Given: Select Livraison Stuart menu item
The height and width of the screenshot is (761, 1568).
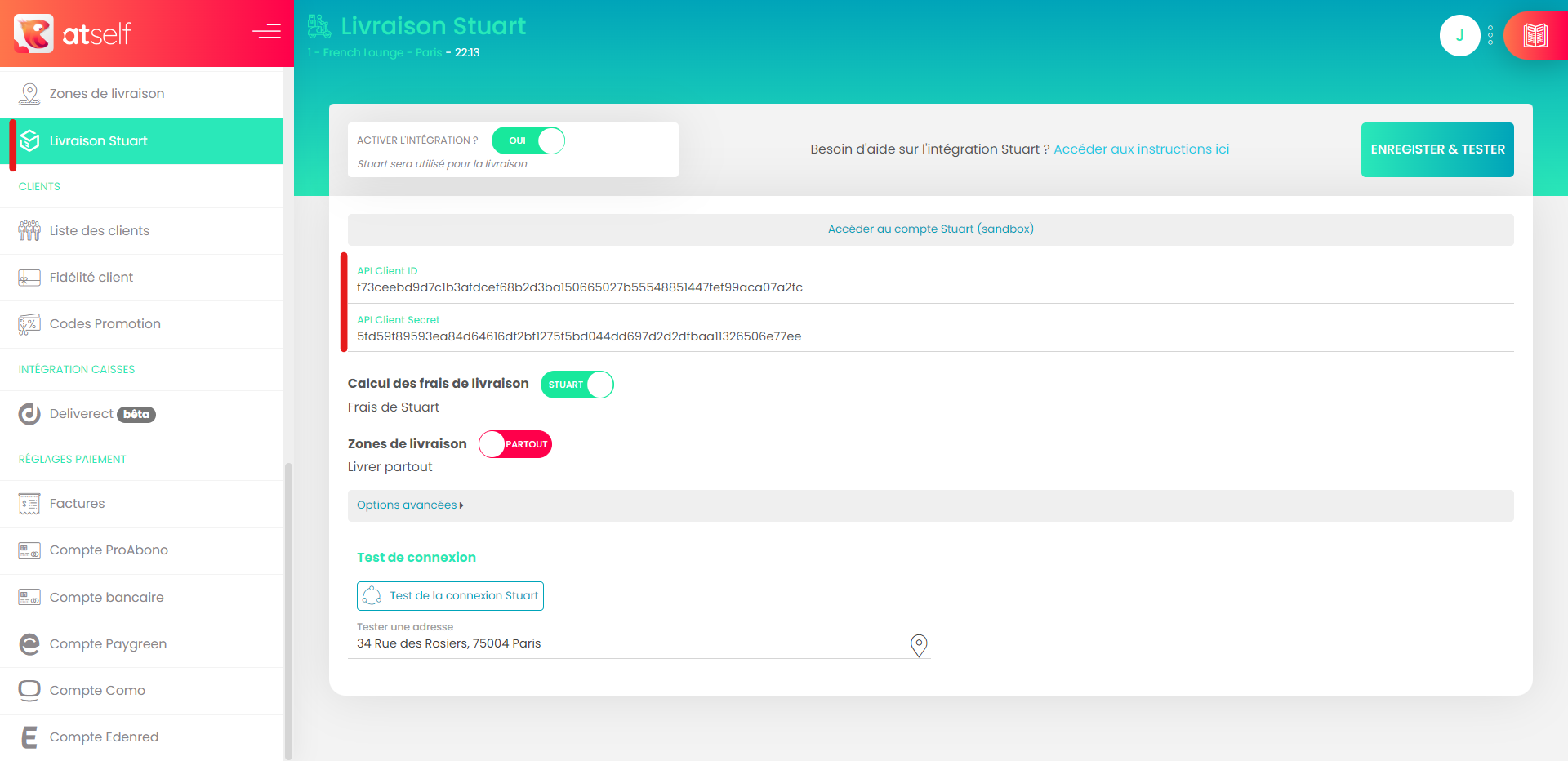Looking at the screenshot, I should coord(142,141).
